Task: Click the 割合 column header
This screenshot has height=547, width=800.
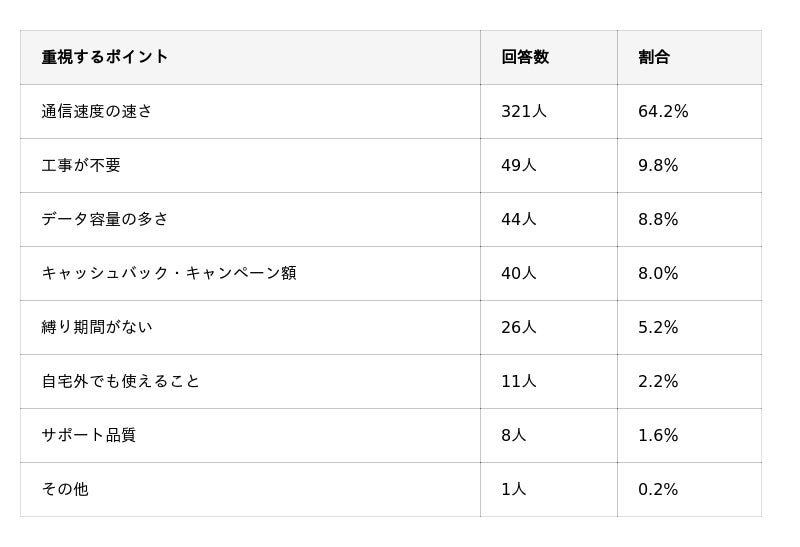Action: (x=654, y=57)
